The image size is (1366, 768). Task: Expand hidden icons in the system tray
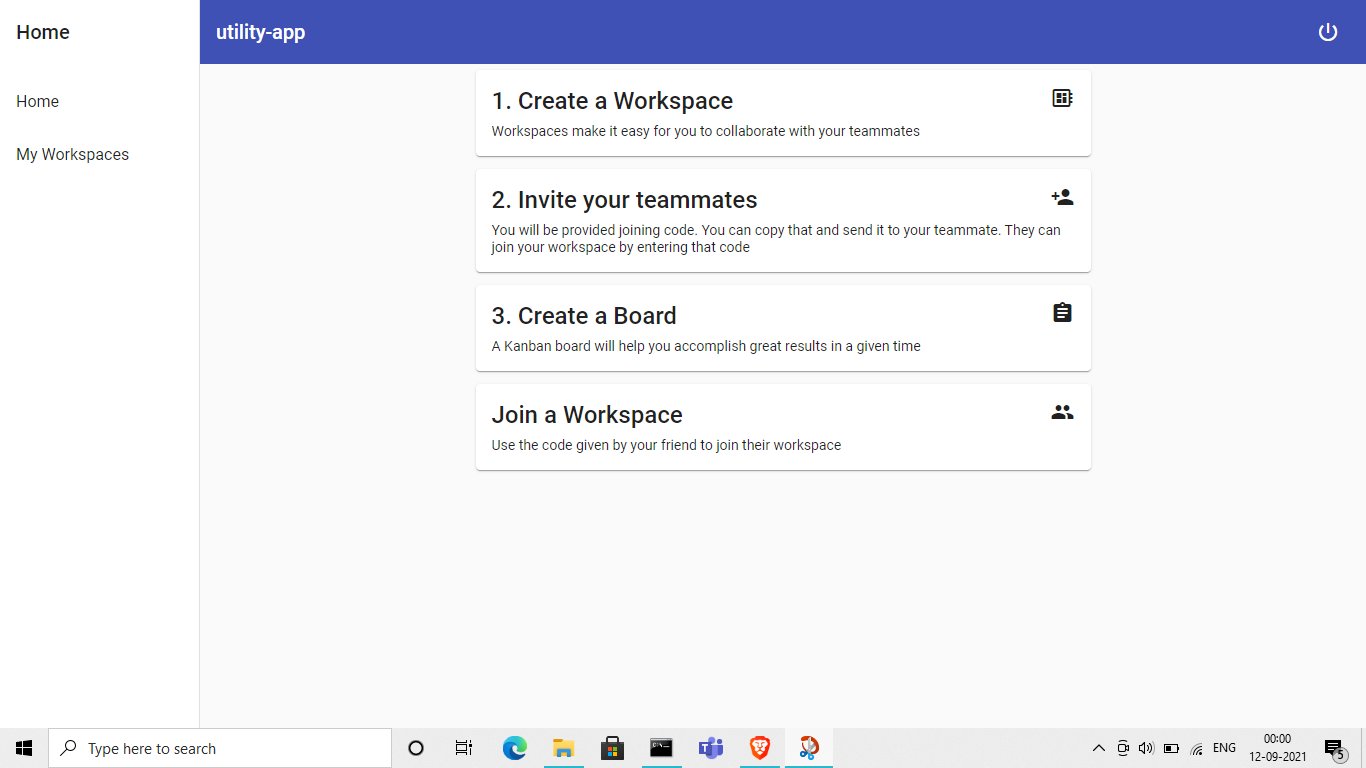1098,747
